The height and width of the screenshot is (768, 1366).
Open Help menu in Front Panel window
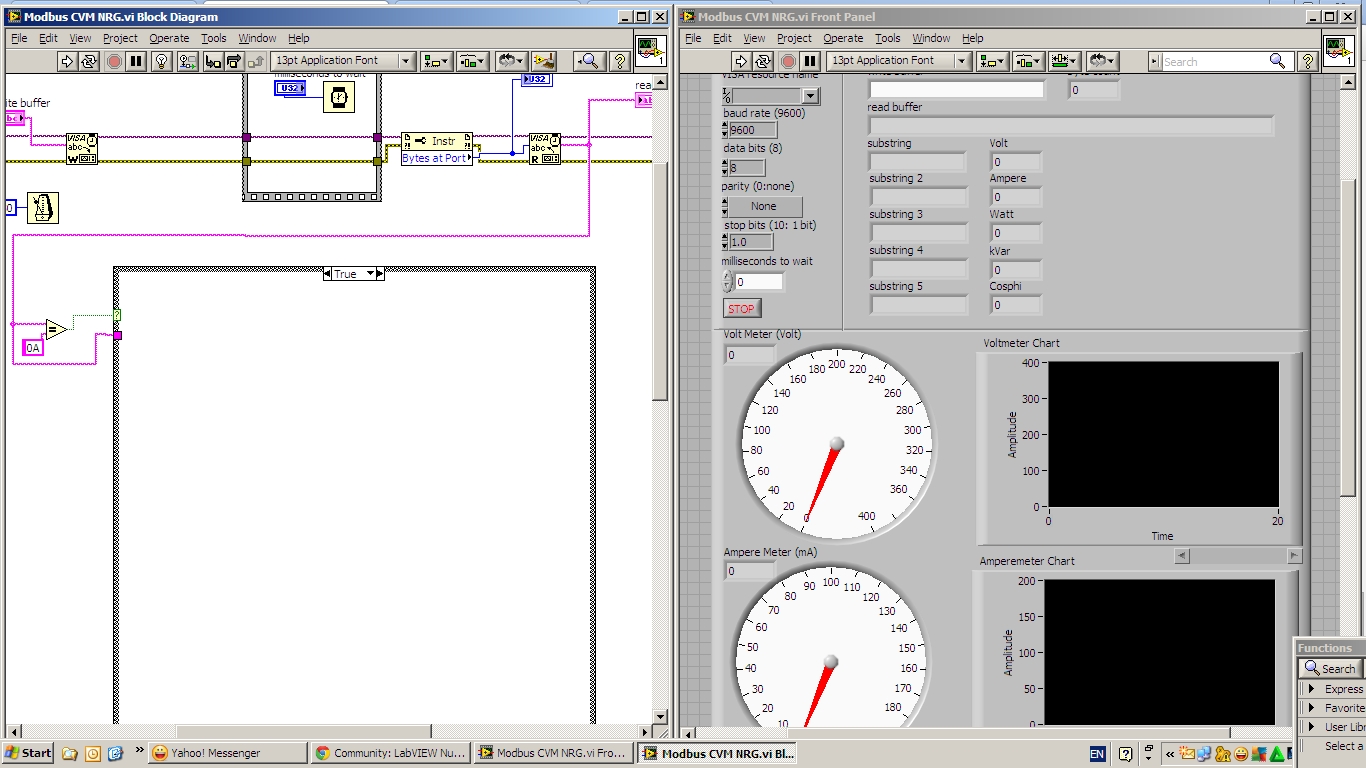coord(973,38)
